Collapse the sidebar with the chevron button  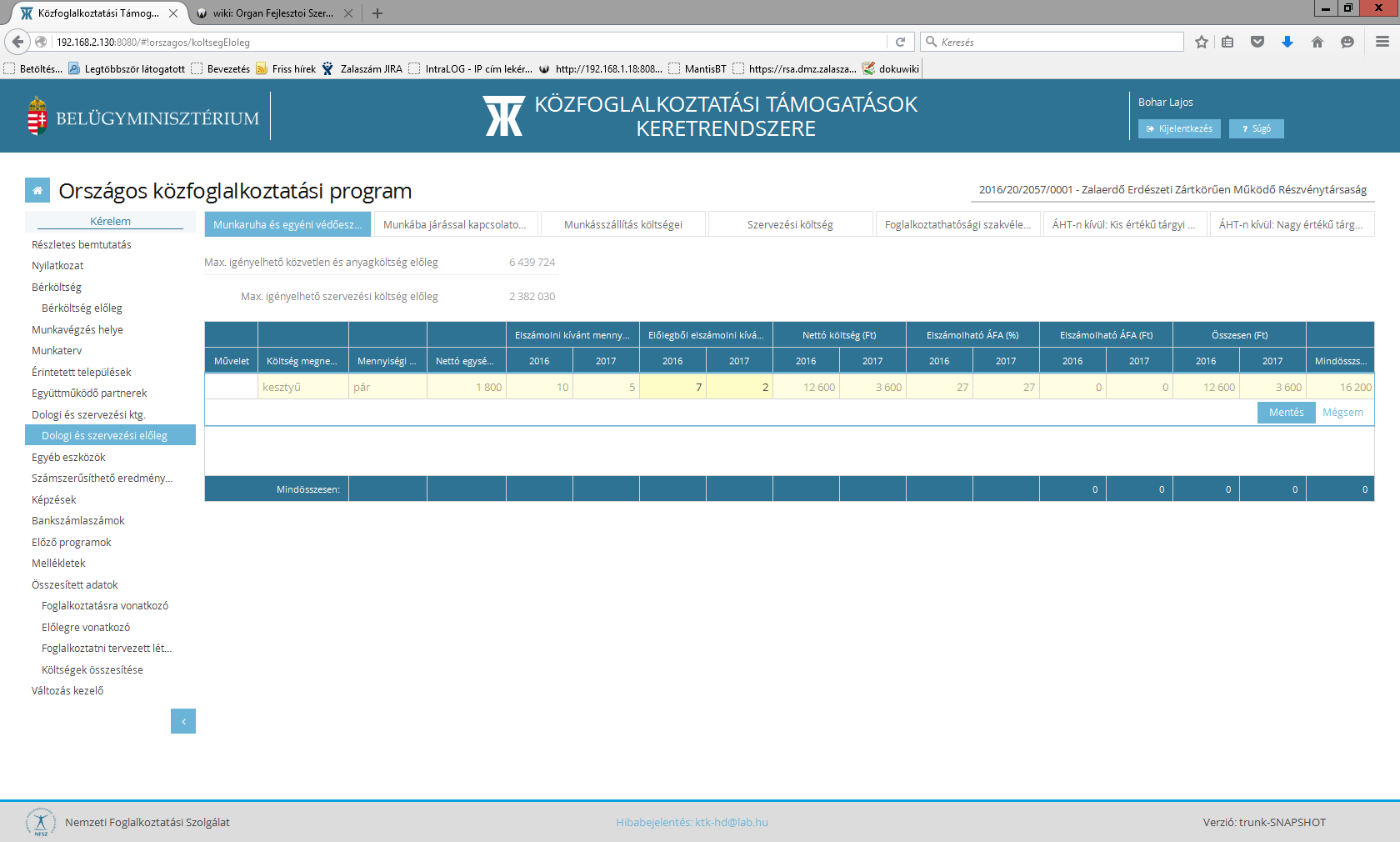click(x=183, y=721)
